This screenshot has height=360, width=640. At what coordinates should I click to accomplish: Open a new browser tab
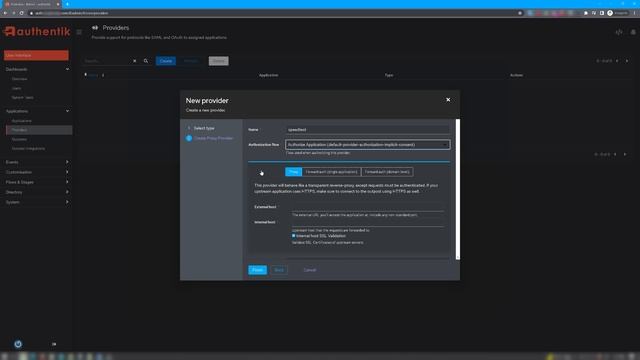coord(67,4)
